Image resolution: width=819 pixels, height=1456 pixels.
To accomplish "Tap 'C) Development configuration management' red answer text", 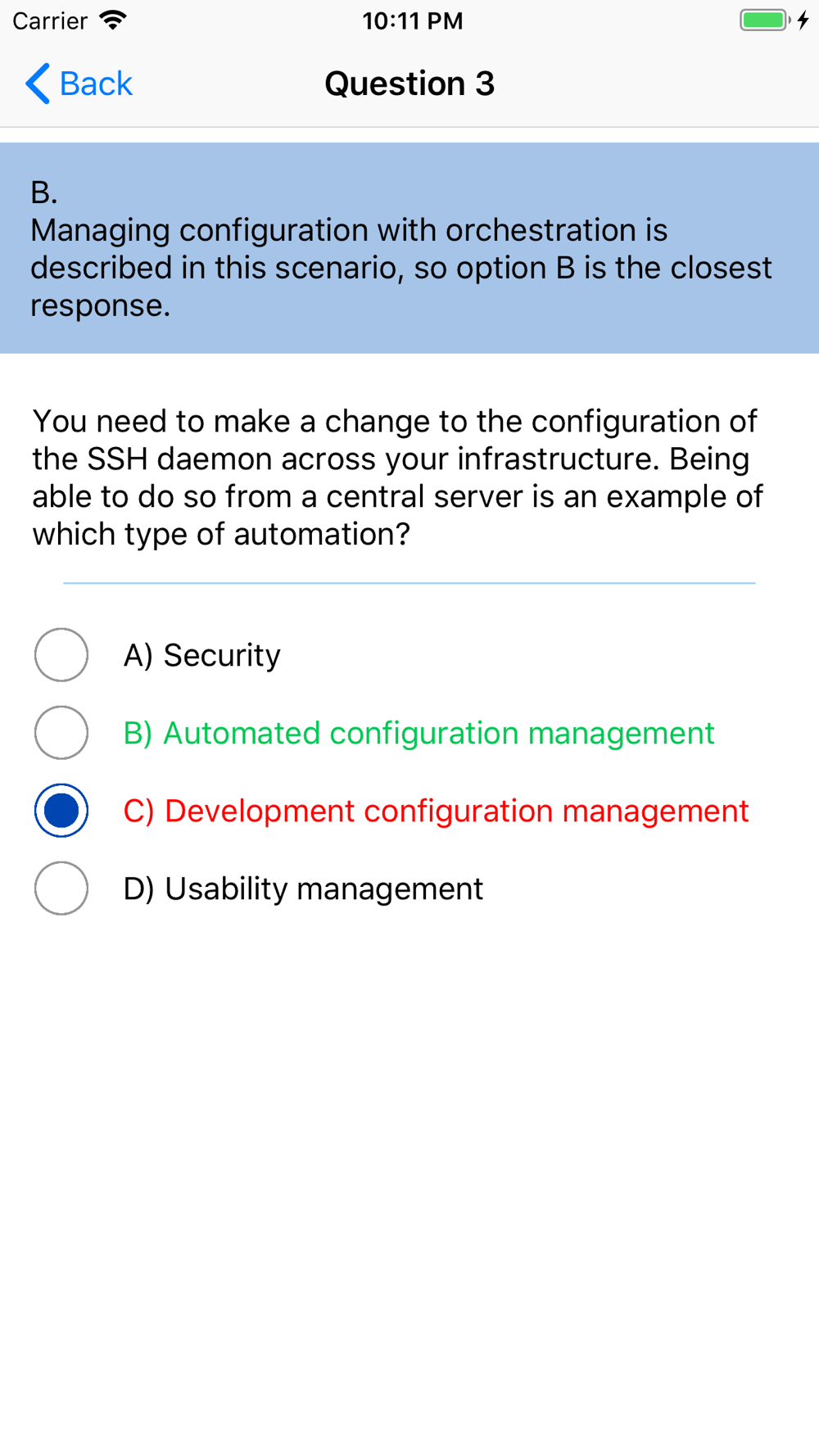I will pos(436,811).
